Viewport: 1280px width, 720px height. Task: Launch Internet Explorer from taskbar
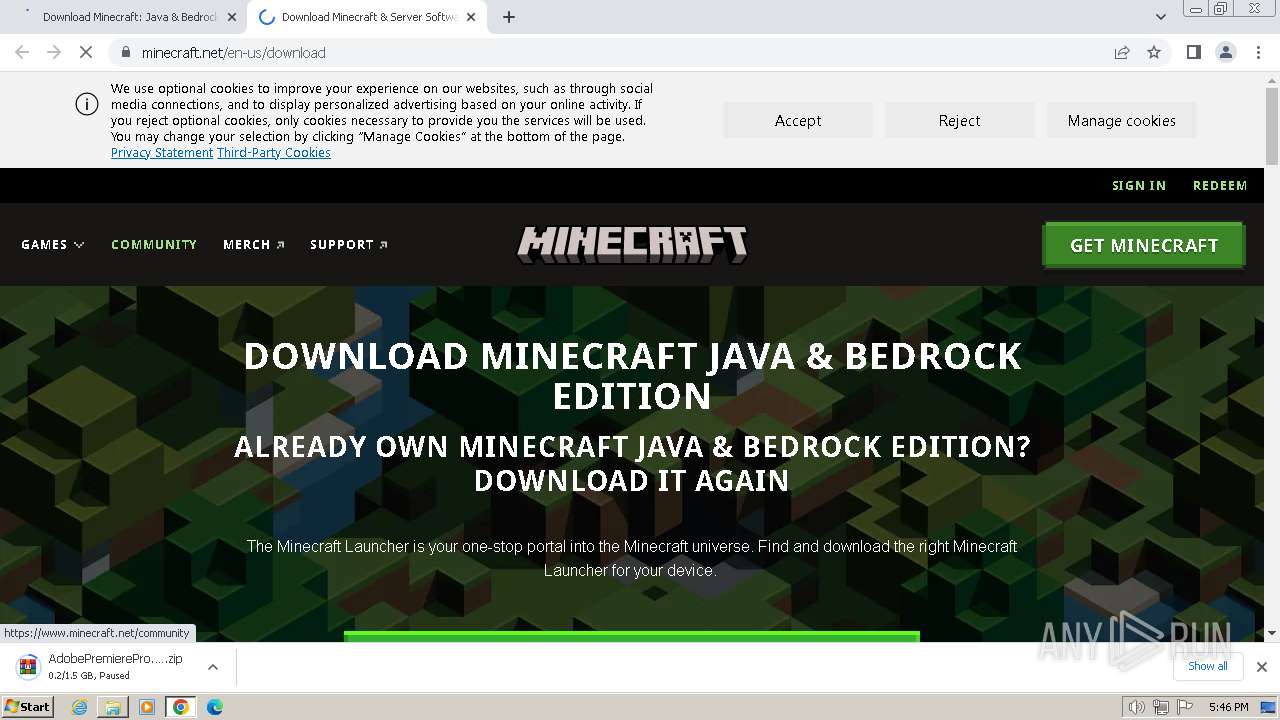click(x=80, y=707)
